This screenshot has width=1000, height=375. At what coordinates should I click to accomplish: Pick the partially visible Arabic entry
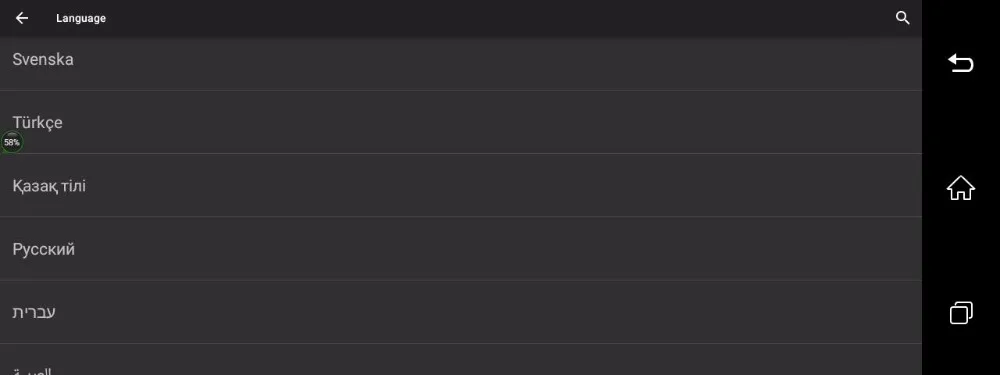click(461, 360)
